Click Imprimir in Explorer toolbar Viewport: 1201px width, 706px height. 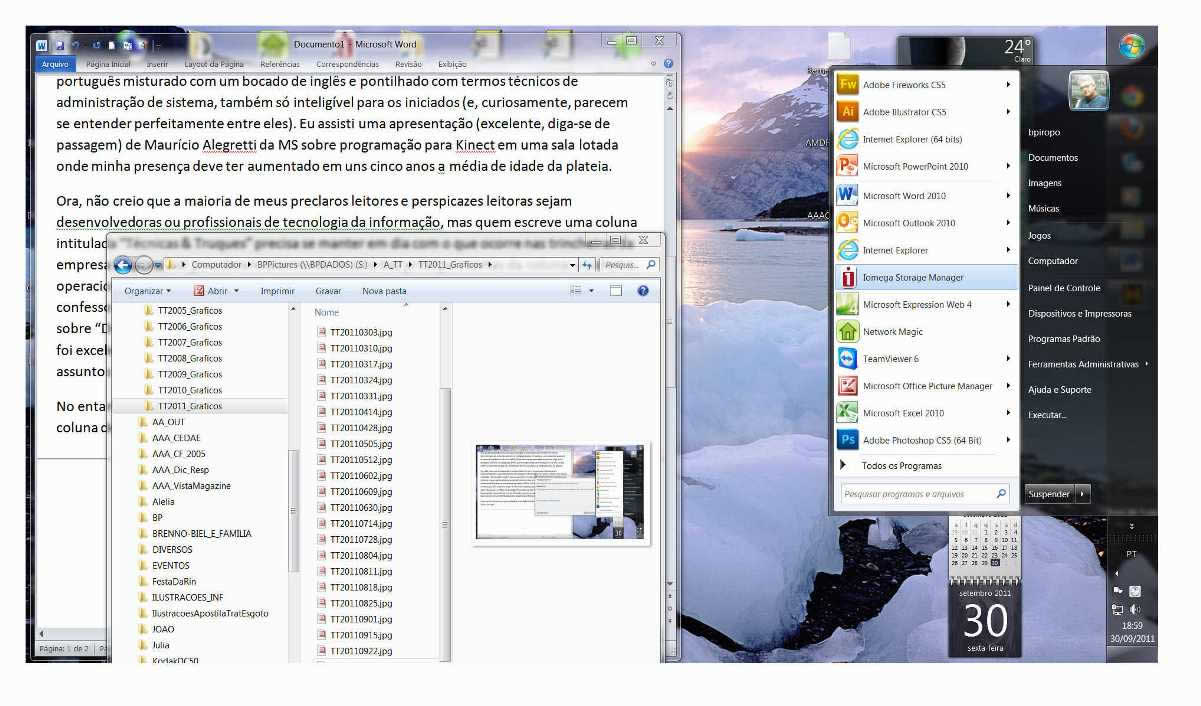[x=277, y=291]
